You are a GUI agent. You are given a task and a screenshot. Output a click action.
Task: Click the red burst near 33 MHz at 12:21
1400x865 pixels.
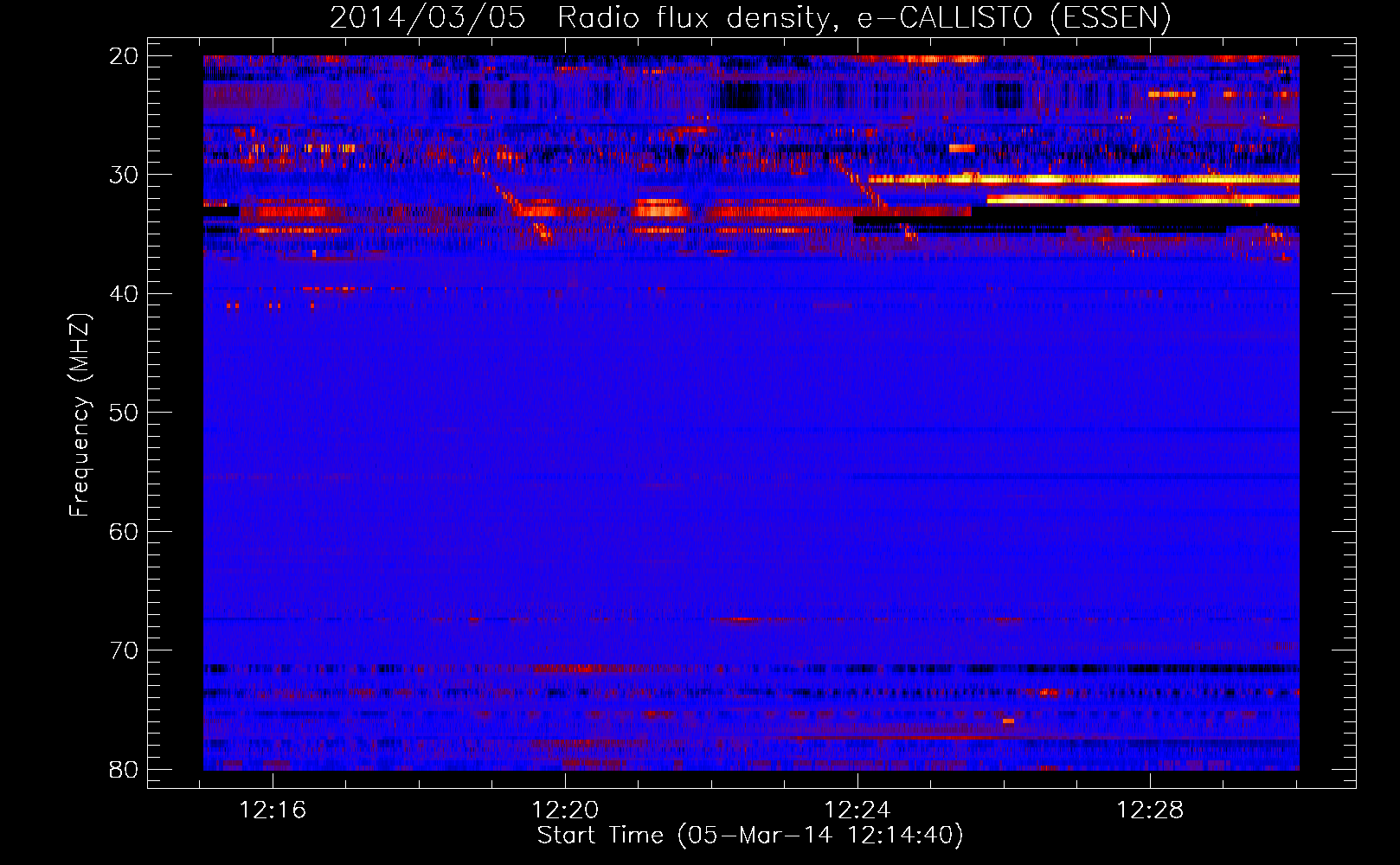coord(662,209)
